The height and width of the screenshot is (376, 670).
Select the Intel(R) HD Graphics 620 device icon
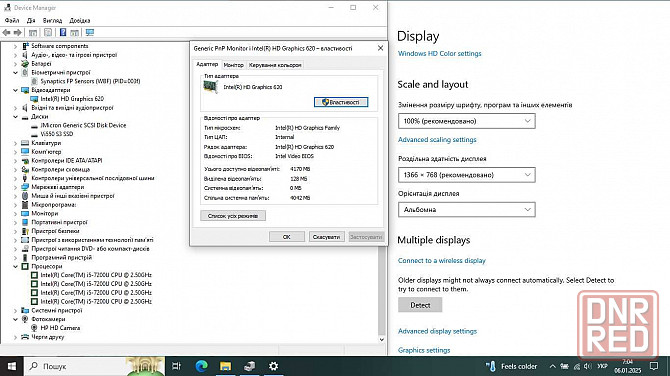[34, 99]
